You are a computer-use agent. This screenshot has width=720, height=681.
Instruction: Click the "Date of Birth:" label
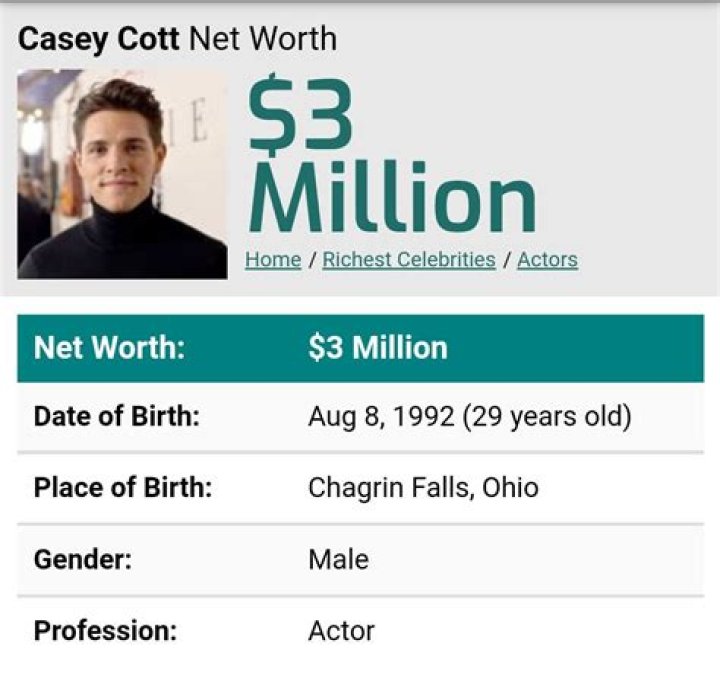117,416
